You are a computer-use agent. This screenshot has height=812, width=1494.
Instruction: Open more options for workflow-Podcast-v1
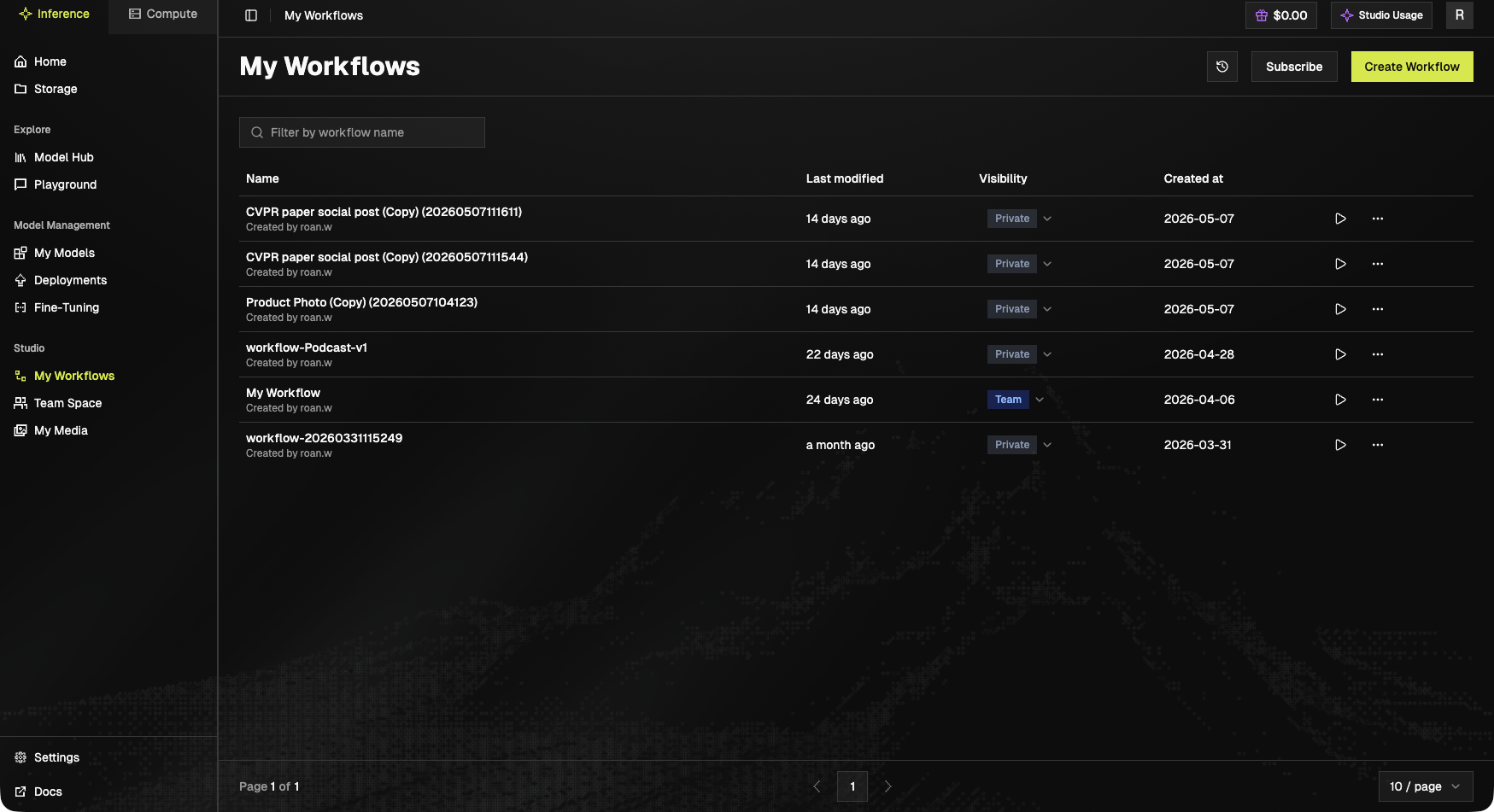click(1378, 354)
